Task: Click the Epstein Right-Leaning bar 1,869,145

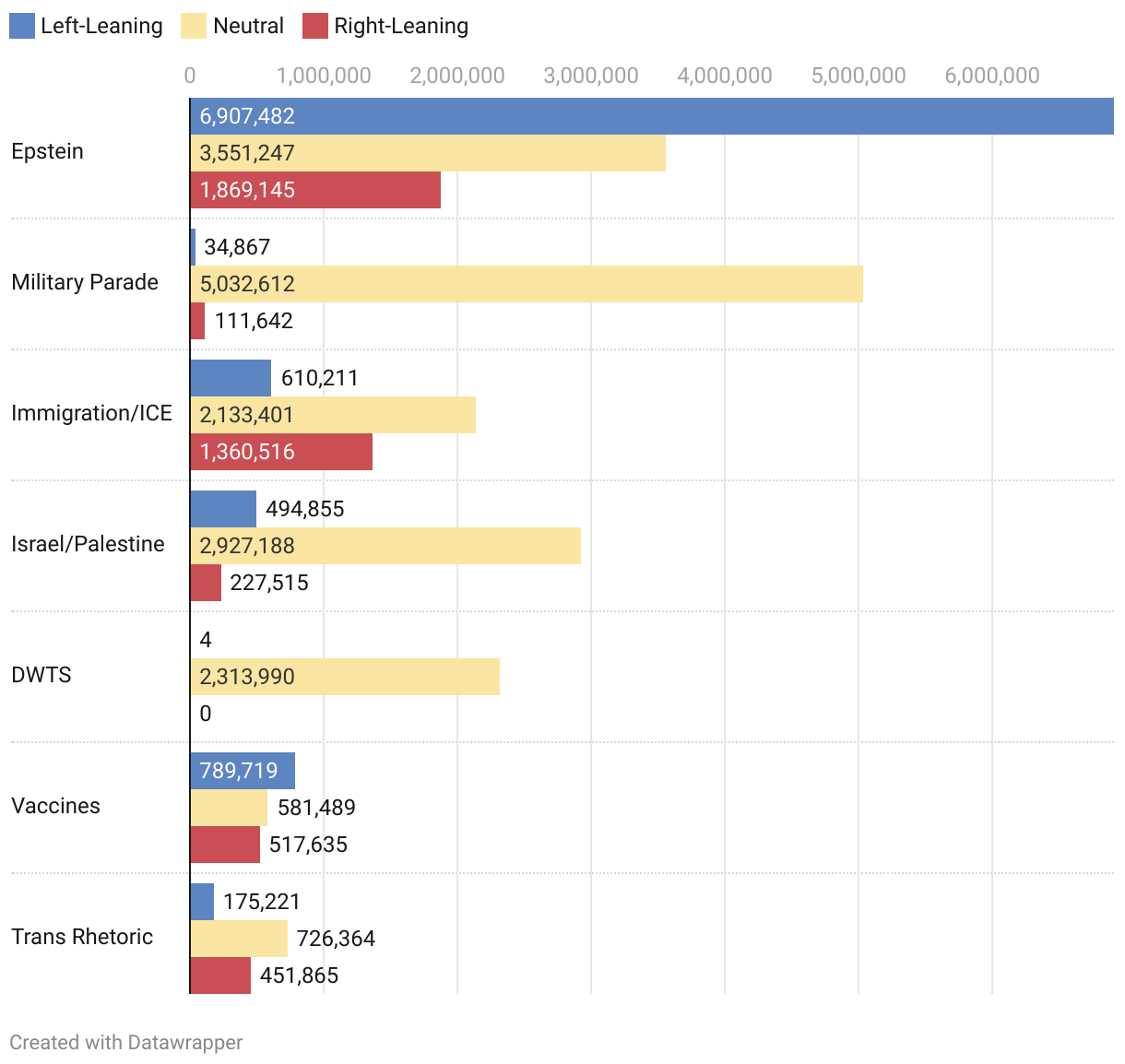Action: pyautogui.click(x=315, y=190)
